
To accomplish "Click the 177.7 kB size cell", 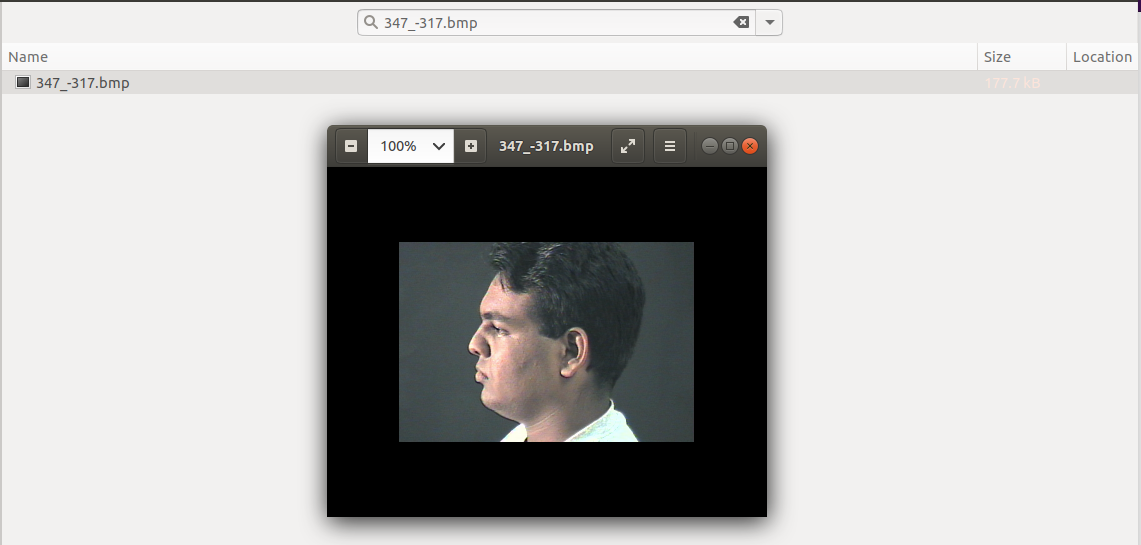I will 1012,83.
